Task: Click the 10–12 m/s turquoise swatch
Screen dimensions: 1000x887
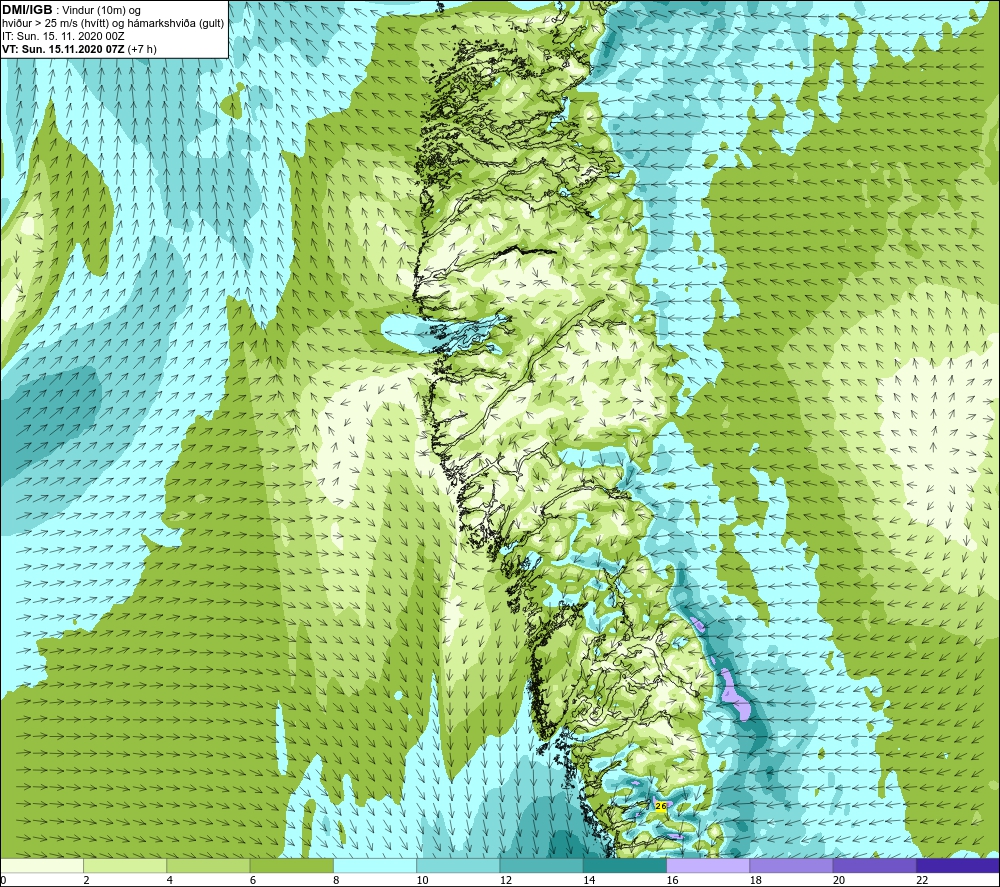Action: pyautogui.click(x=458, y=865)
